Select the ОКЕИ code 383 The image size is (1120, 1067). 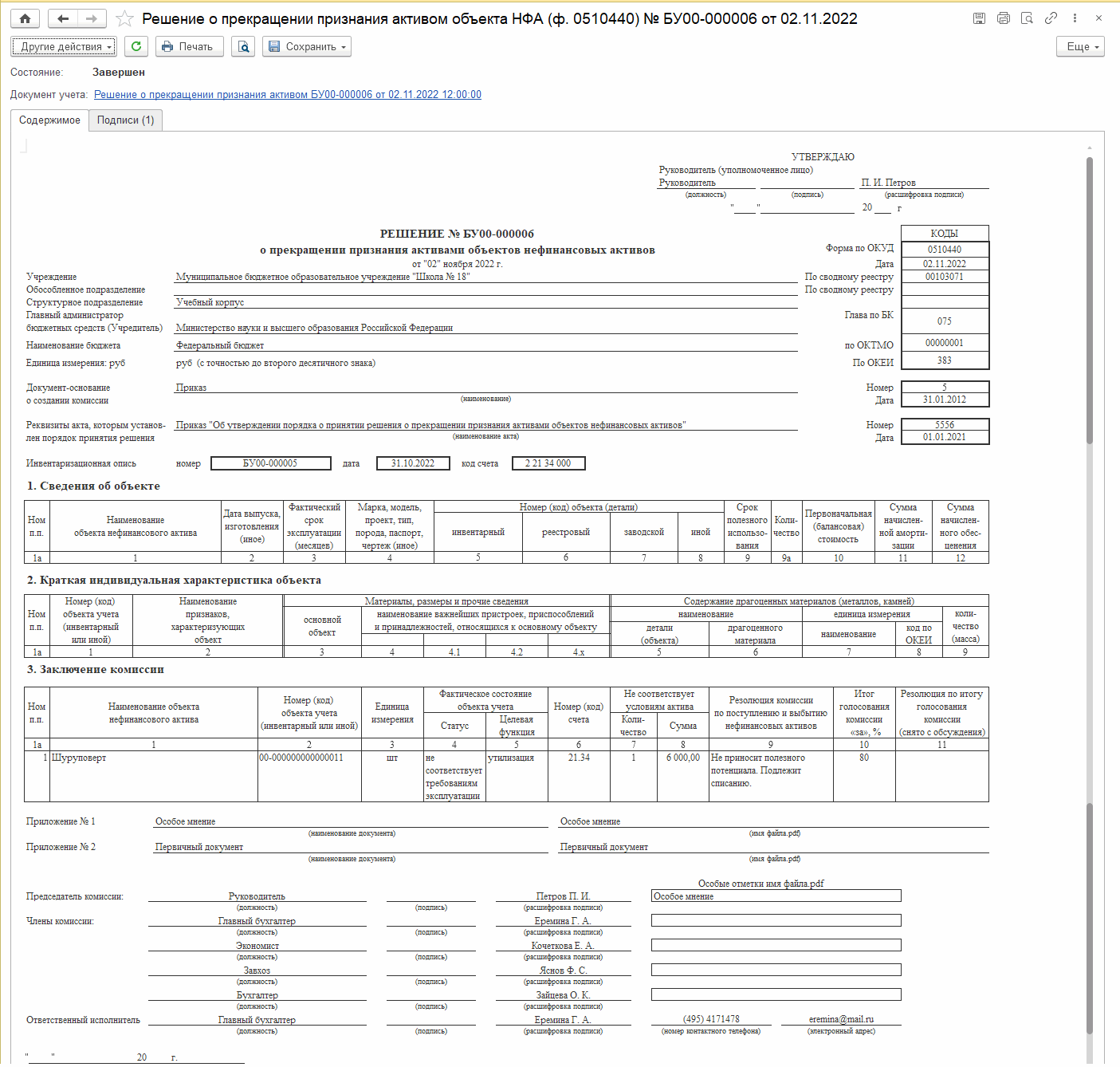click(x=945, y=360)
